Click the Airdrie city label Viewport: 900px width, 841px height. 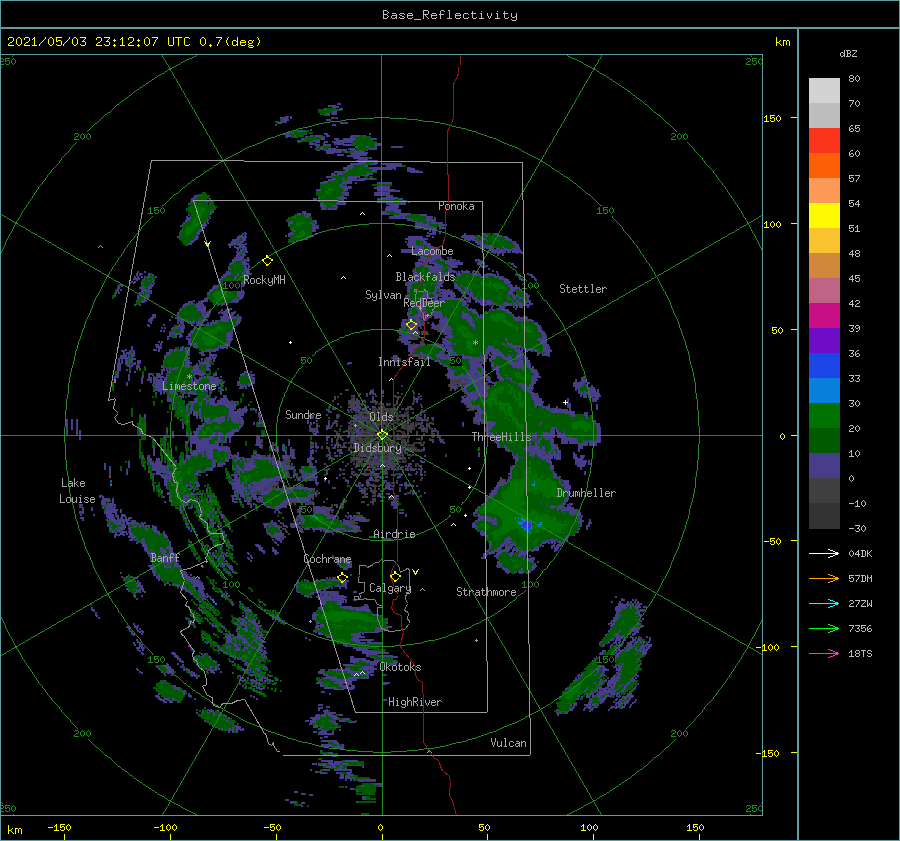tap(394, 534)
